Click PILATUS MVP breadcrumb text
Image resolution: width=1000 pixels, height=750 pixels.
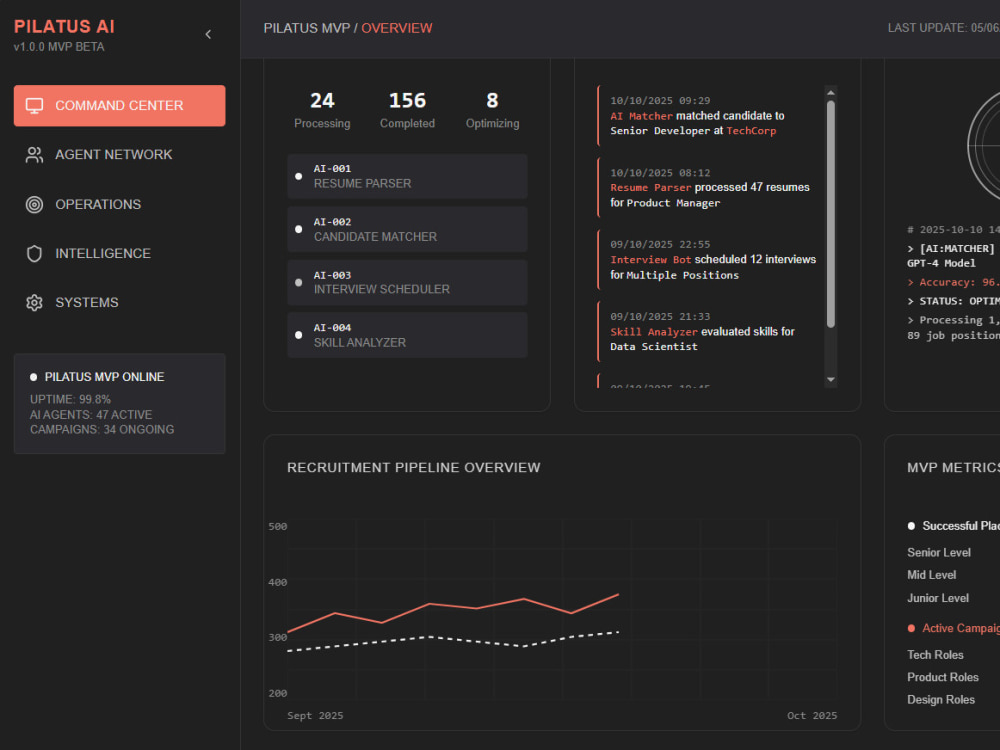tap(307, 29)
